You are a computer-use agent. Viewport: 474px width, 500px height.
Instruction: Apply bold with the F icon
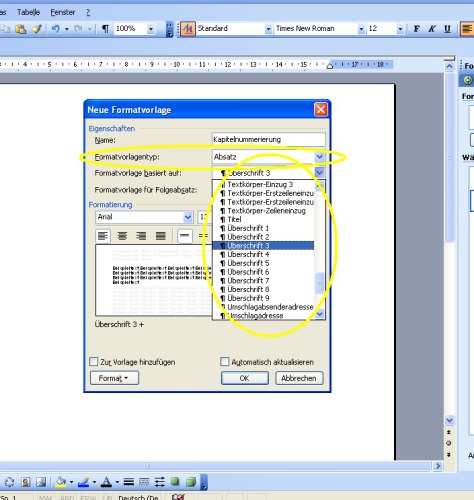(416, 29)
